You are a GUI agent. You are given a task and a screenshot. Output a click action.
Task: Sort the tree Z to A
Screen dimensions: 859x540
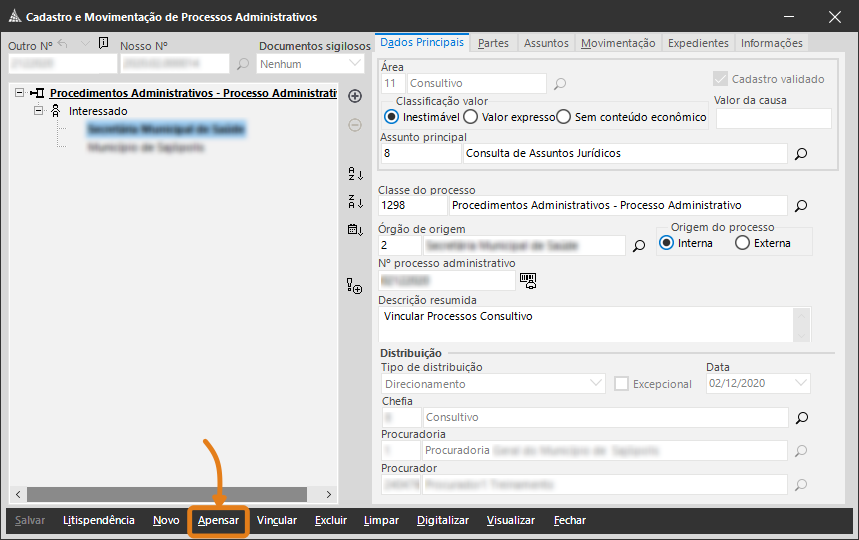(x=354, y=201)
